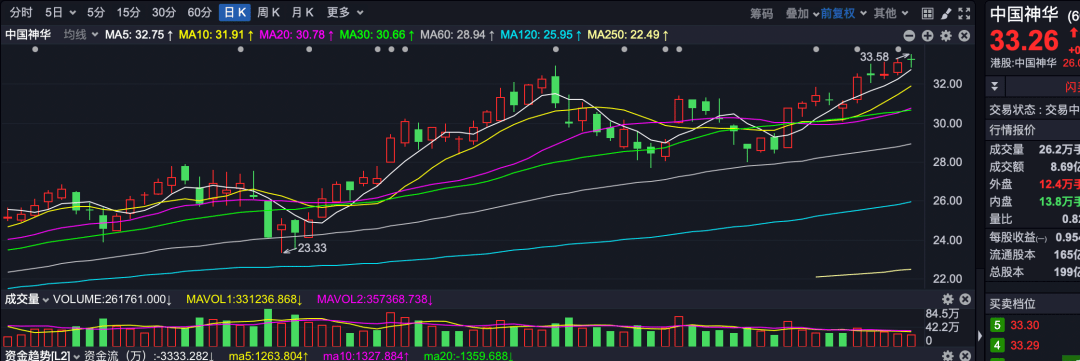Close the moving average indicator row
The width and height of the screenshot is (1080, 361).
coord(964,35)
